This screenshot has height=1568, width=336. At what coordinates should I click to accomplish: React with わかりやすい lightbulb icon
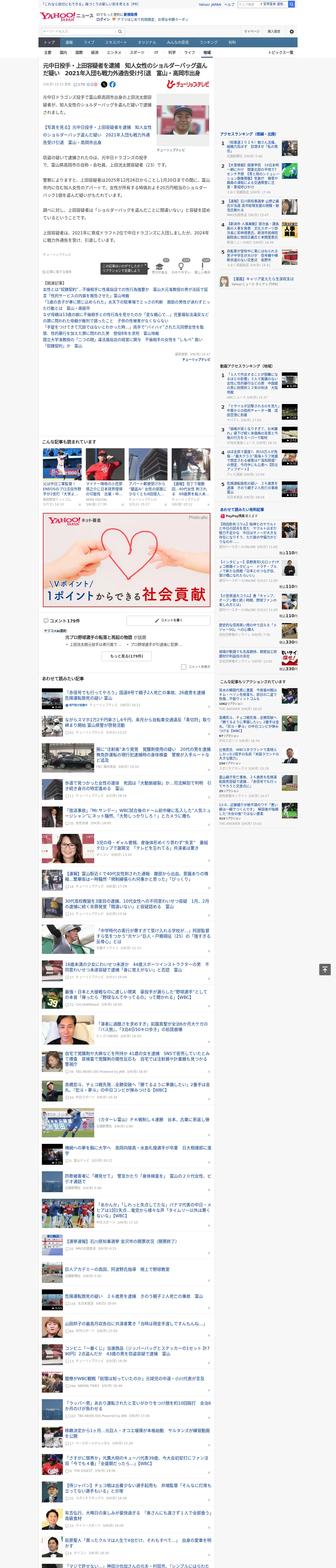point(181,266)
